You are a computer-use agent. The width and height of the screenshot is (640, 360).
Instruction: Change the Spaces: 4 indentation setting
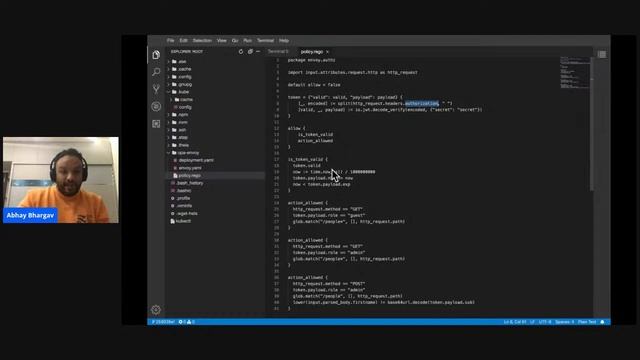(x=564, y=322)
